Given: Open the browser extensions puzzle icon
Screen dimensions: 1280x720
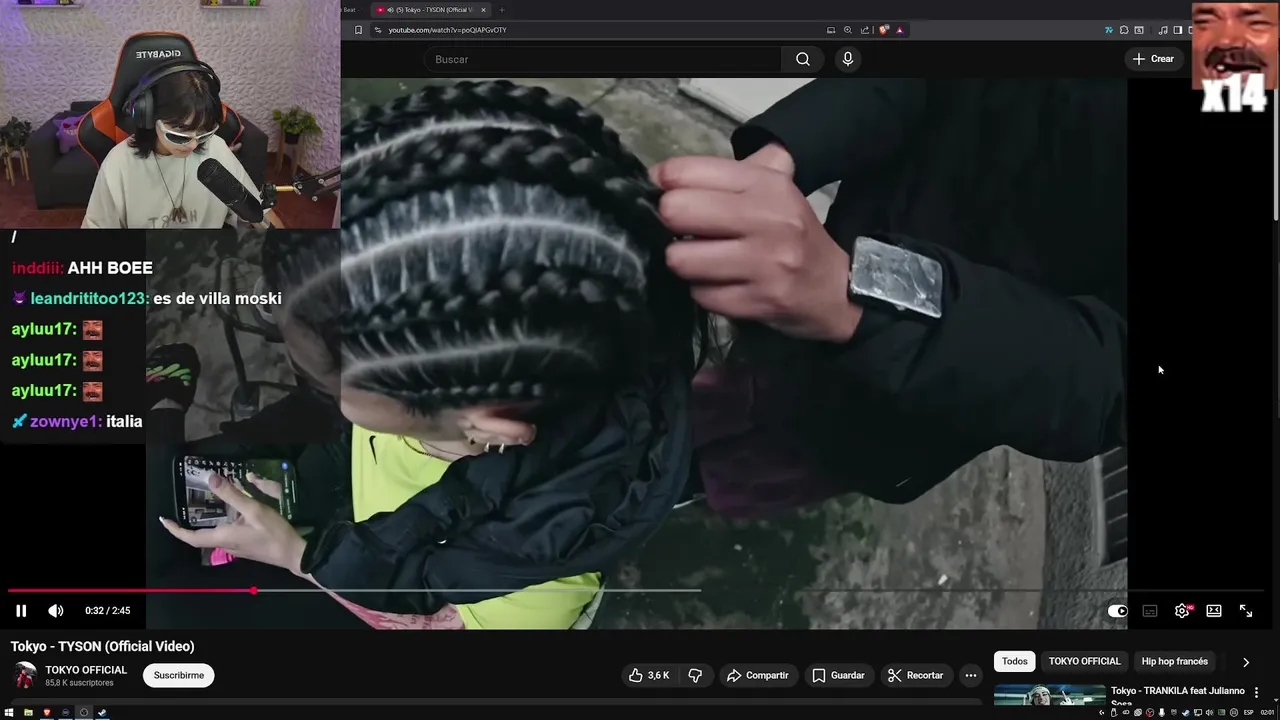Looking at the screenshot, I should pyautogui.click(x=1124, y=30).
